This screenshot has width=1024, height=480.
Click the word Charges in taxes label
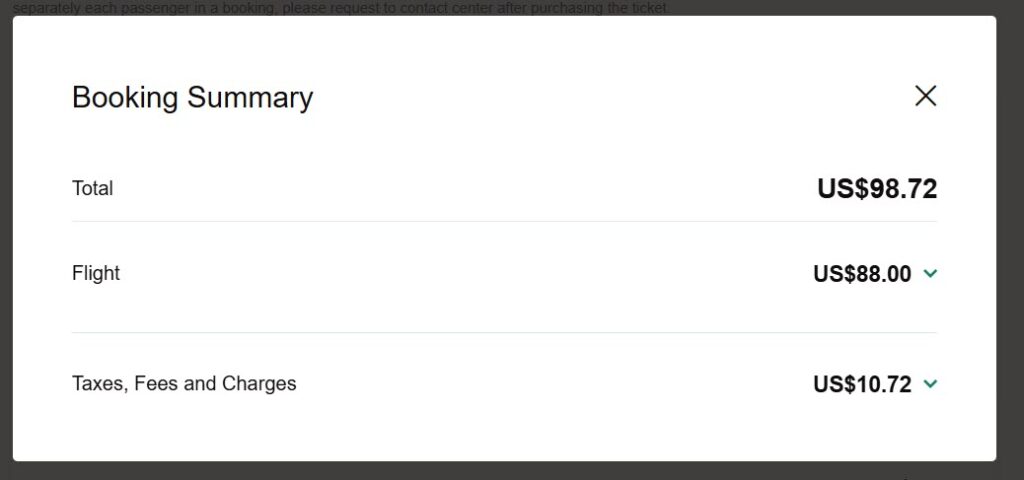pos(259,383)
